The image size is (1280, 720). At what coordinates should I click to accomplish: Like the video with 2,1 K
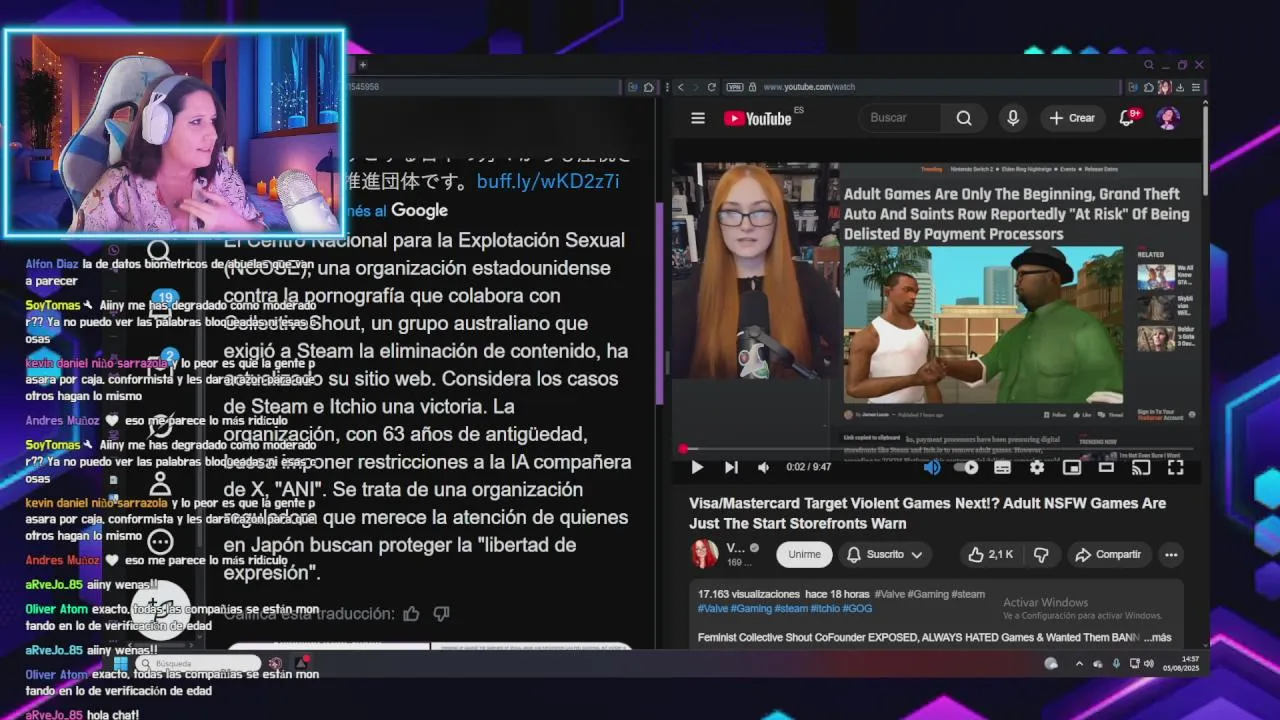991,554
